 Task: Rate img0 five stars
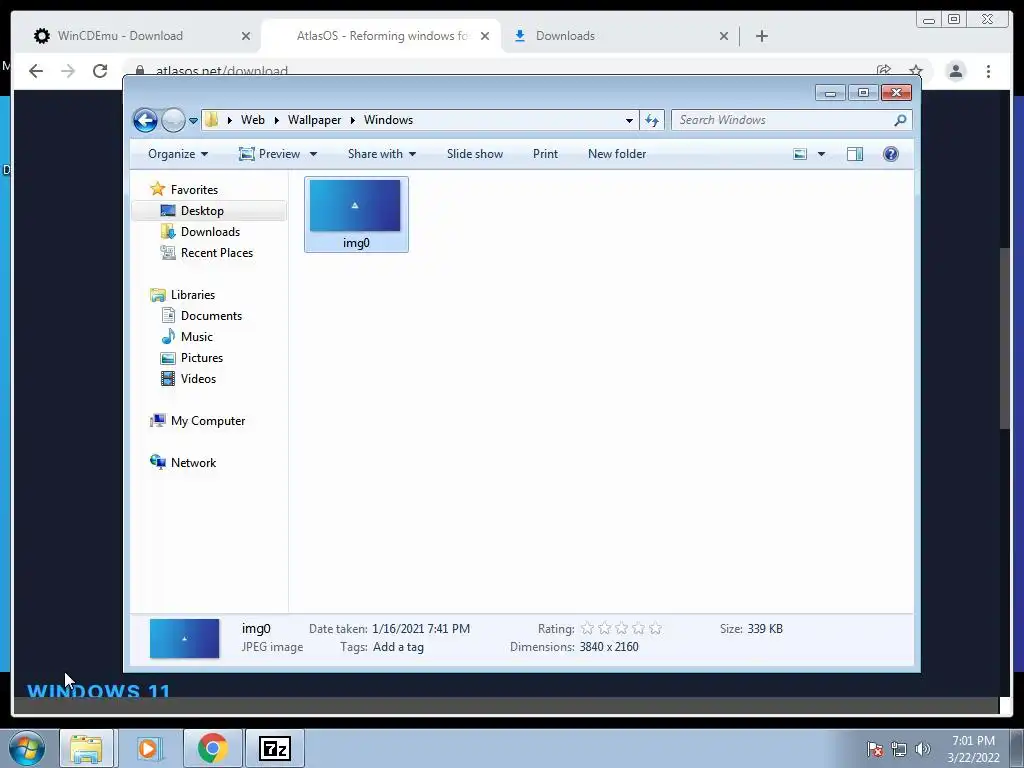[656, 628]
